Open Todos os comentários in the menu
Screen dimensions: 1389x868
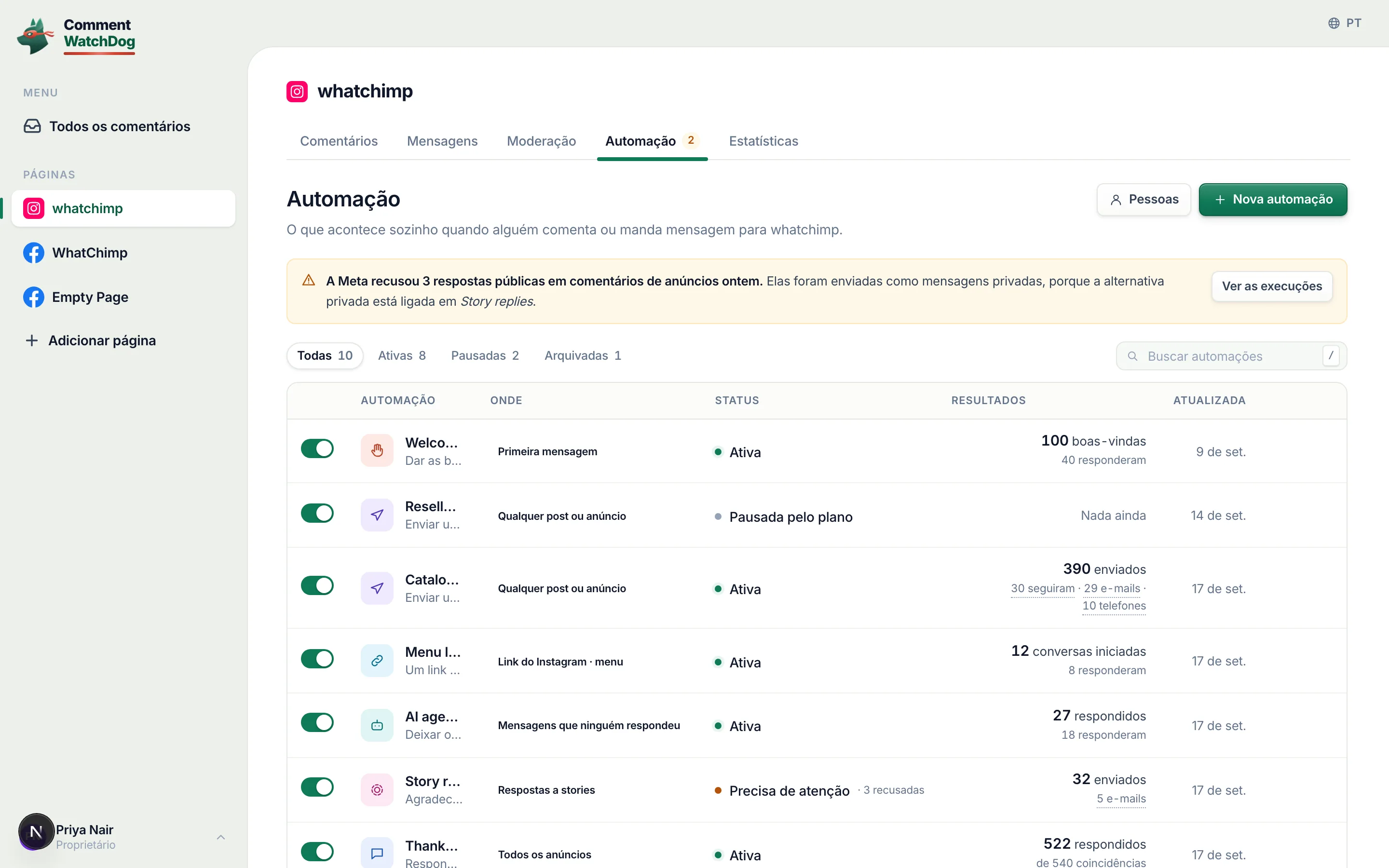[x=123, y=126]
